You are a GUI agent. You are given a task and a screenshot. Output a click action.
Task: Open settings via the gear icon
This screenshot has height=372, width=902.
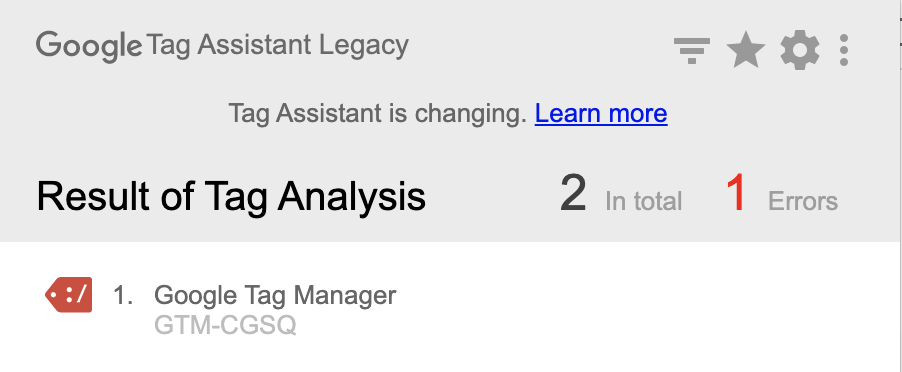coord(800,51)
